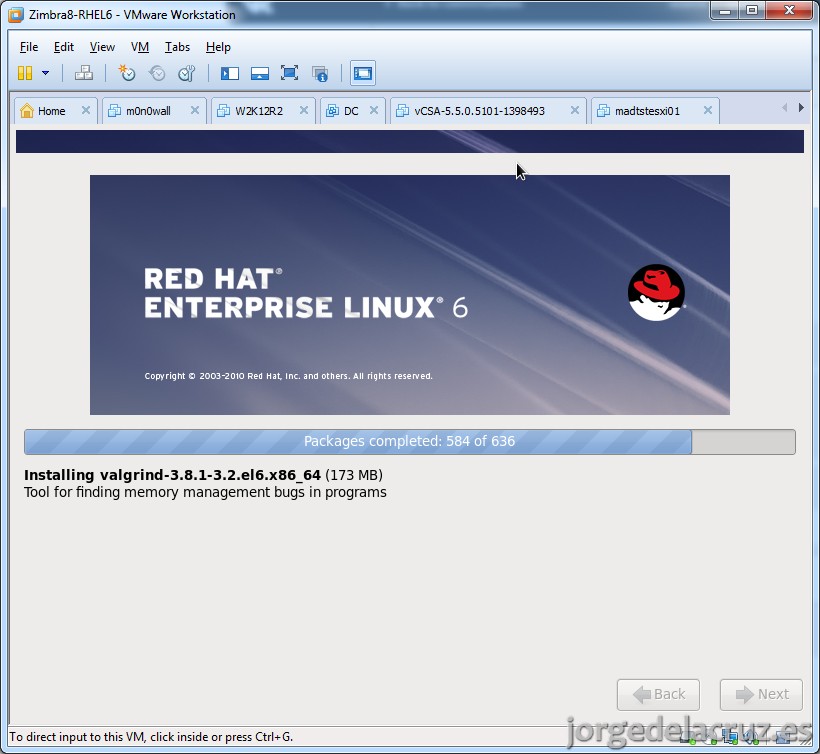Close the madtstesxi01 tab
Image resolution: width=820 pixels, height=754 pixels.
point(708,110)
